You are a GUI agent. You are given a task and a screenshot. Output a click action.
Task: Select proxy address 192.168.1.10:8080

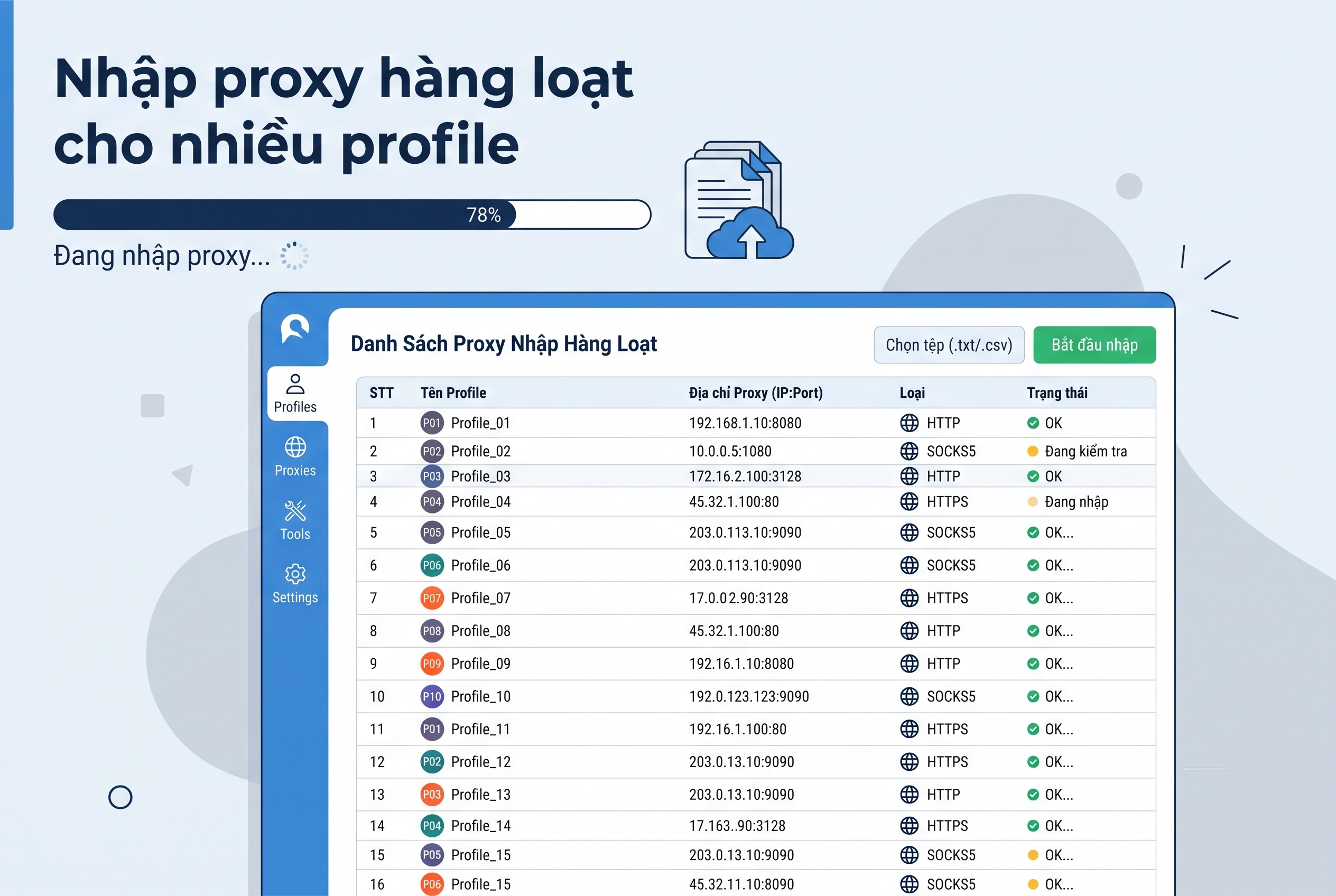pyautogui.click(x=745, y=423)
